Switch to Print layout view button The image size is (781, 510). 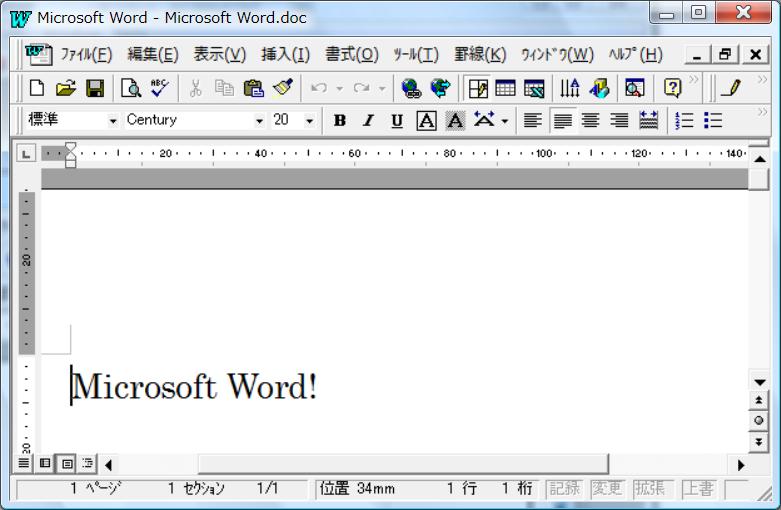[67, 464]
